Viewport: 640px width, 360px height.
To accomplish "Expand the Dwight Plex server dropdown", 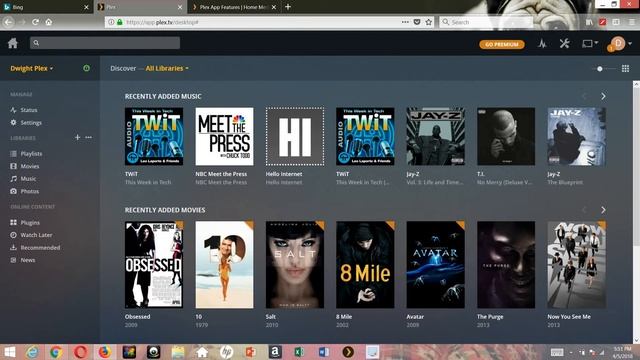I will (31, 68).
